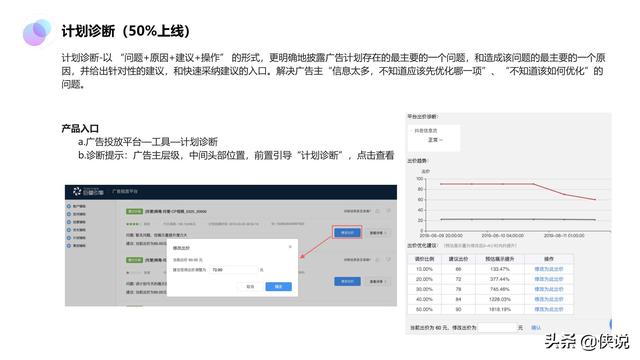Image resolution: width=640 pixels, height=360 pixels.
Task: Expand 查看详情 dropdown on first plan
Action: click(x=378, y=233)
